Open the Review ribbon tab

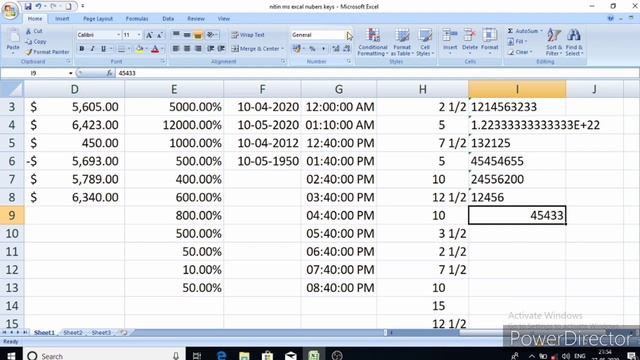coord(196,19)
